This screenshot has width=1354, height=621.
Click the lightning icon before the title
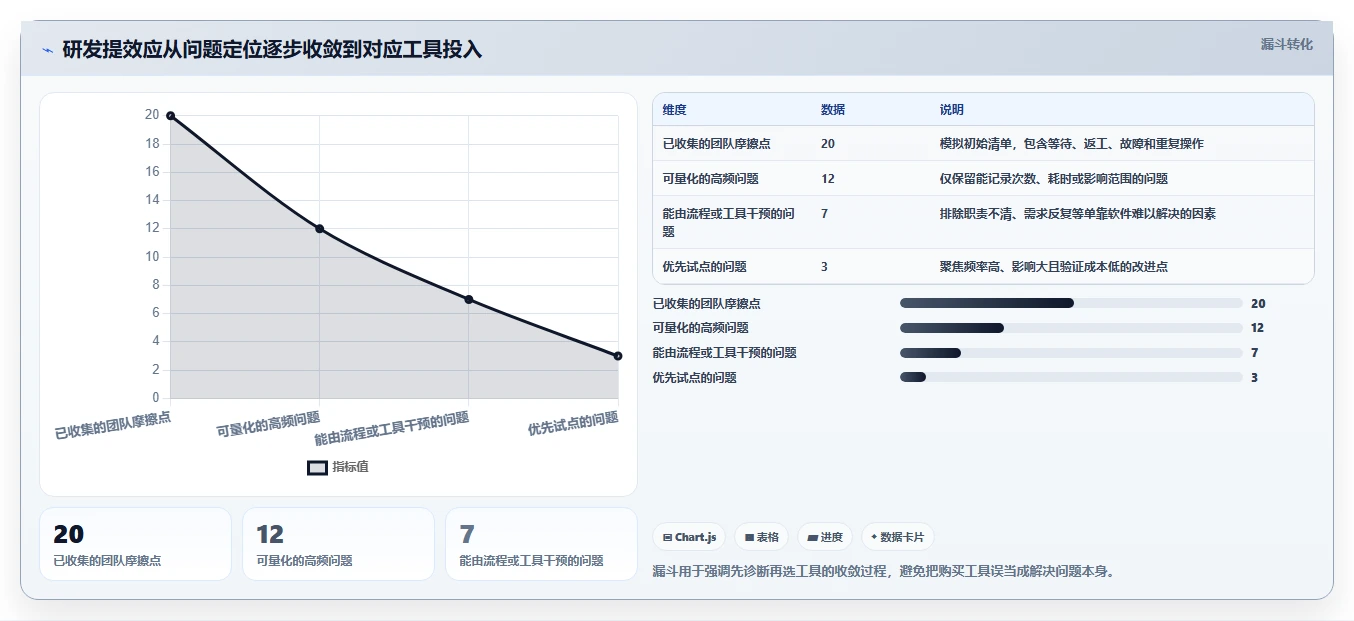pyautogui.click(x=47, y=50)
